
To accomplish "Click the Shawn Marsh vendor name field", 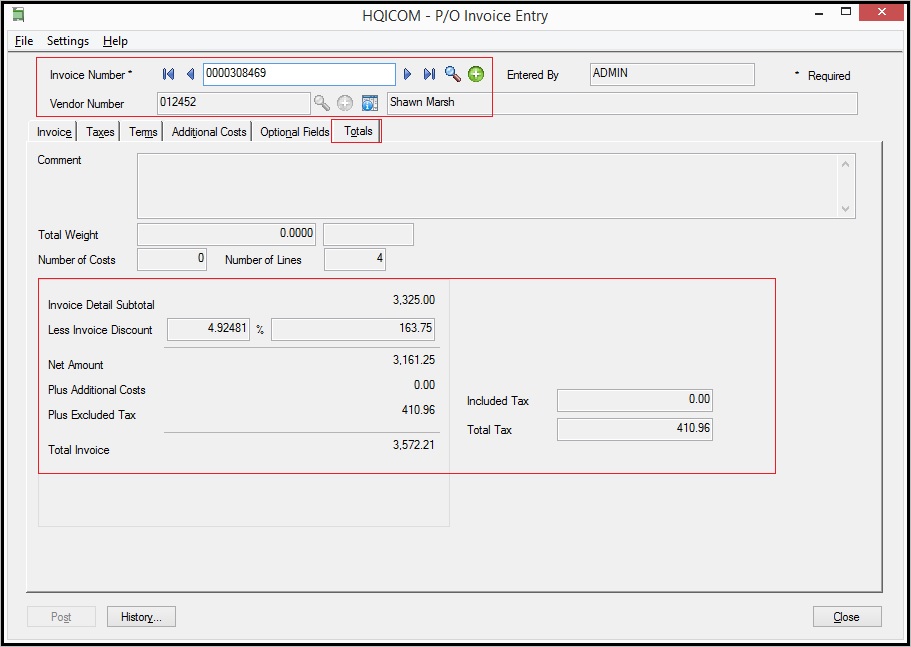I will click(x=622, y=103).
